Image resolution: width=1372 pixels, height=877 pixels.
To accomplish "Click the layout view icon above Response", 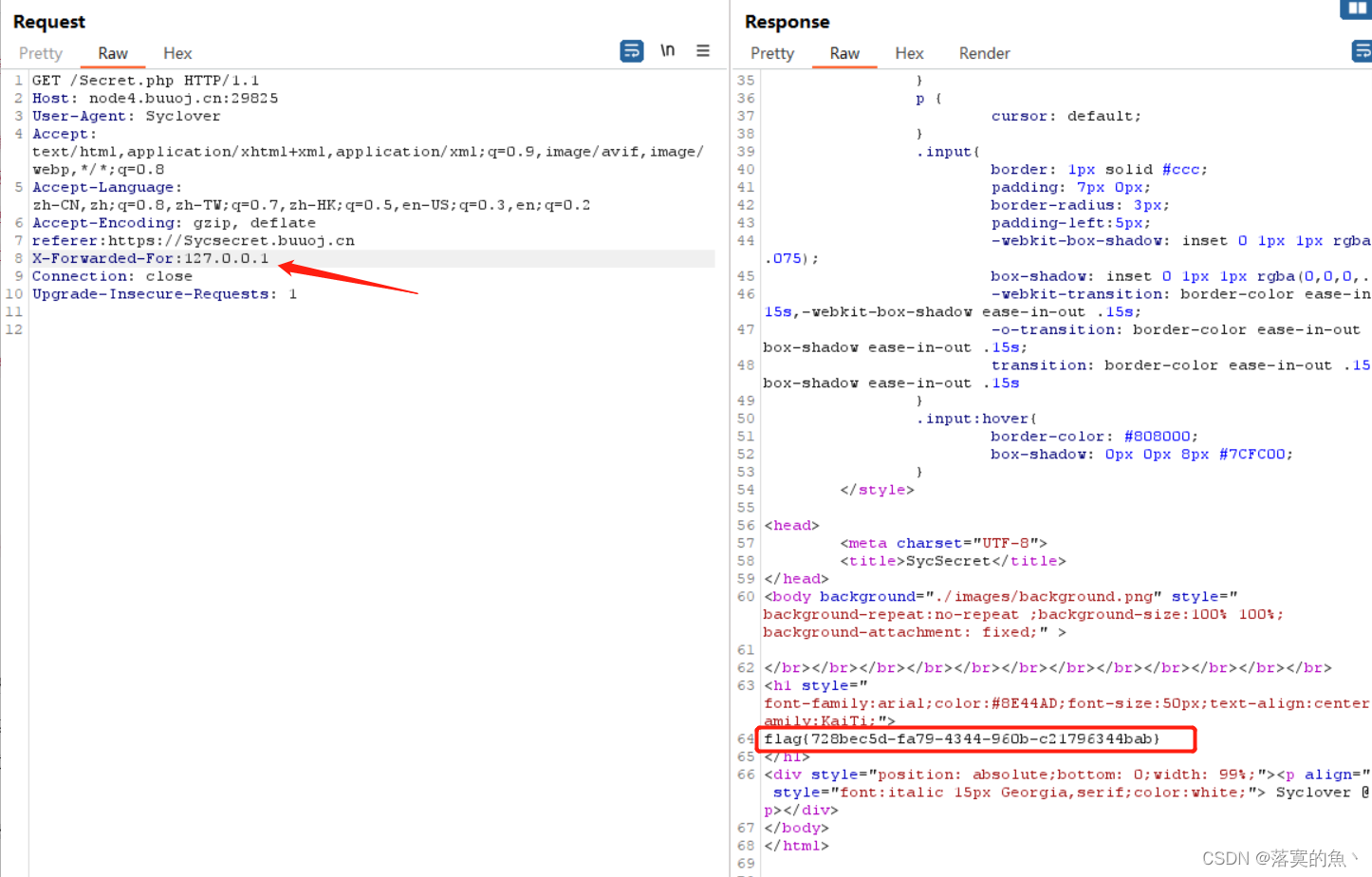I will 1357,9.
